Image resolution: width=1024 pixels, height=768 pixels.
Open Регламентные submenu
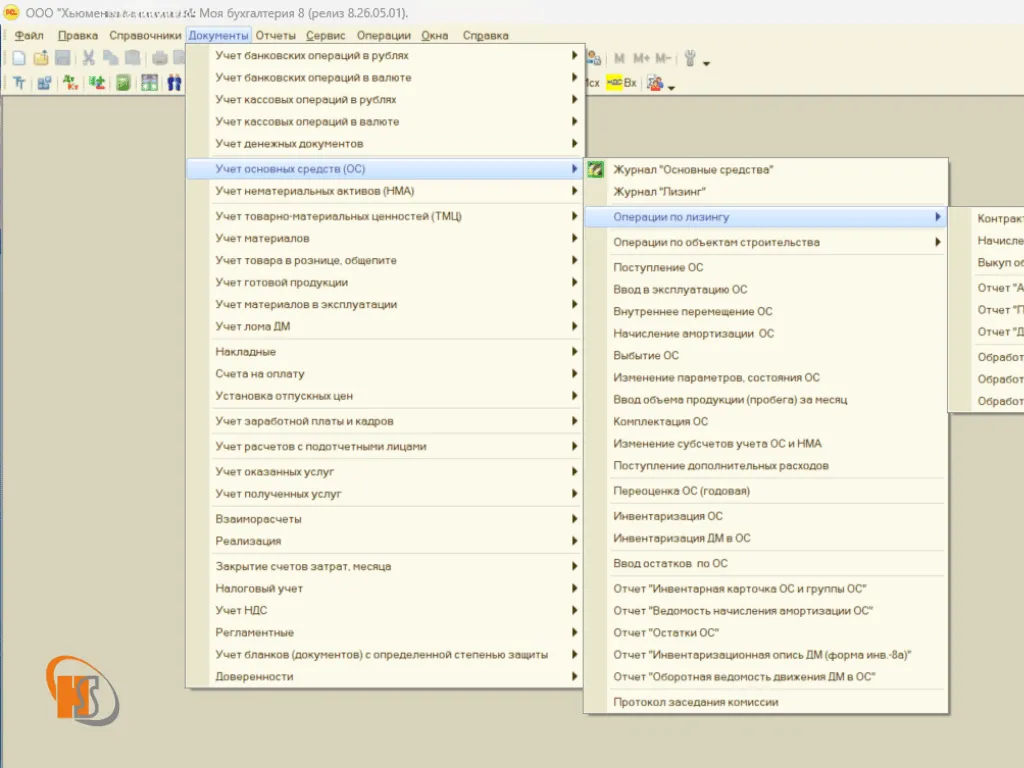[x=385, y=633]
